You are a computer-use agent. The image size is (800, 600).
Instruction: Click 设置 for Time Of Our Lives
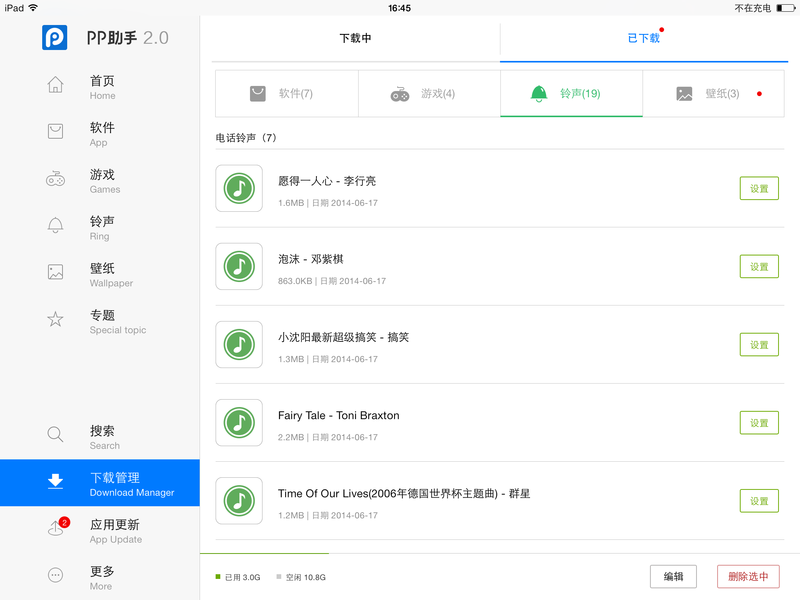tap(759, 501)
